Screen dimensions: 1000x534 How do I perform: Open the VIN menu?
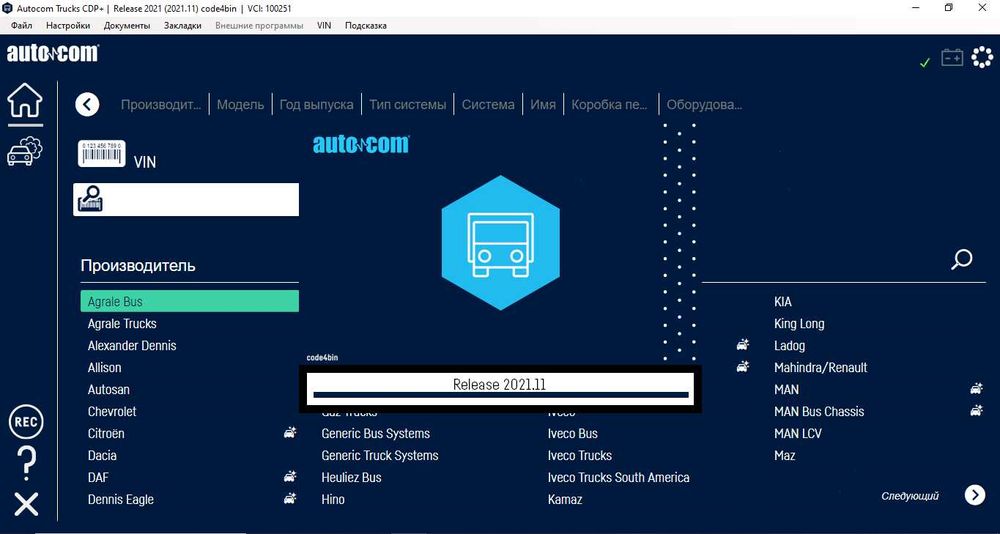click(324, 26)
